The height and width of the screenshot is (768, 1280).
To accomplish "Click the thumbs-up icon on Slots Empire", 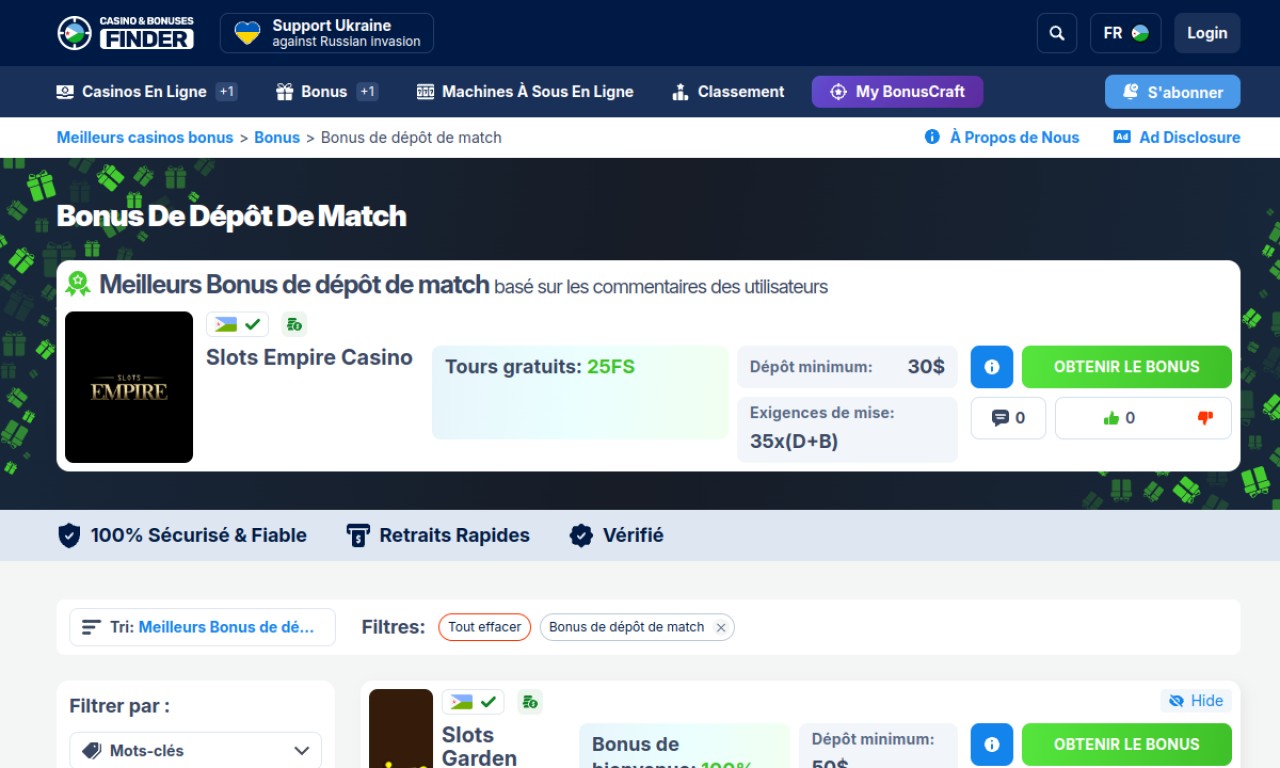I will pos(1111,418).
